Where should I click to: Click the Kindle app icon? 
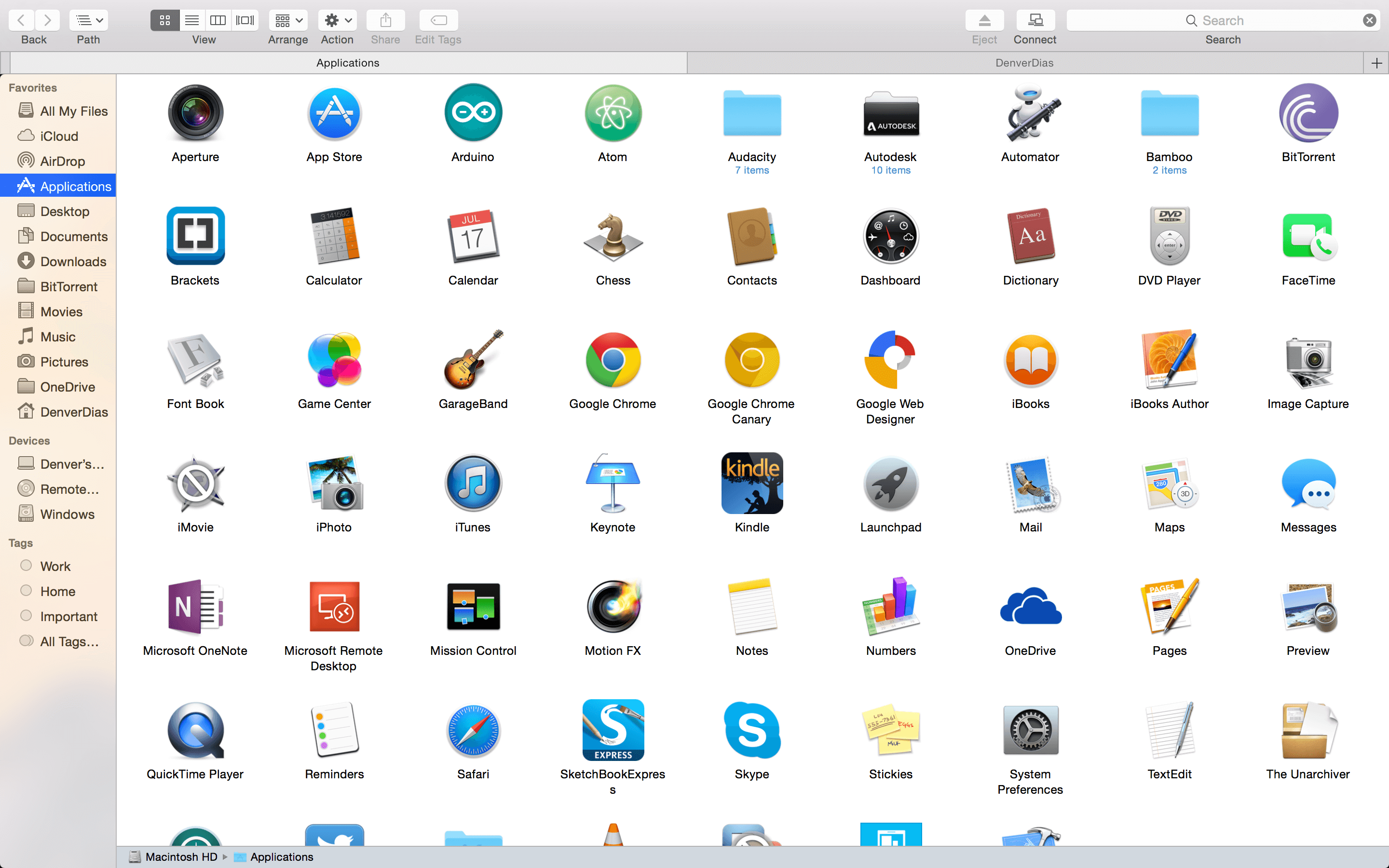[752, 483]
